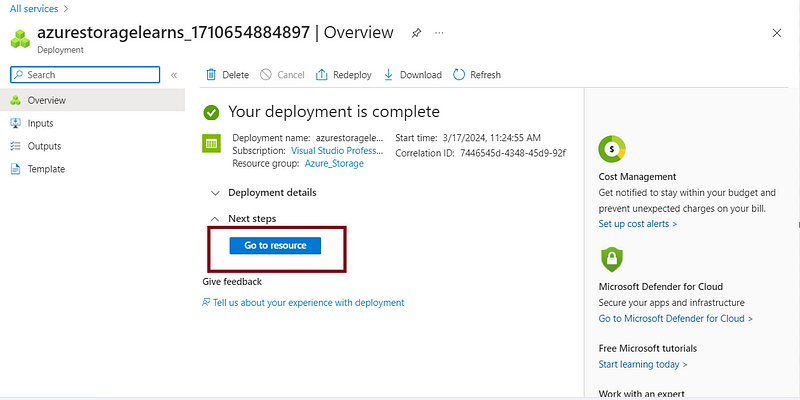
Task: Expand the Deployment details section
Action: [x=216, y=193]
